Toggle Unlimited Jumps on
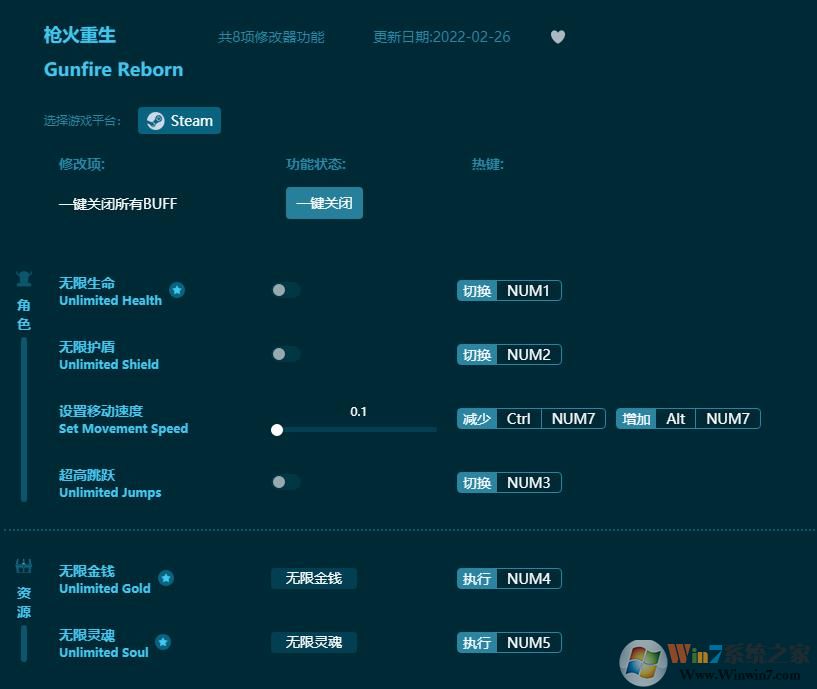817x689 pixels. coord(285,482)
